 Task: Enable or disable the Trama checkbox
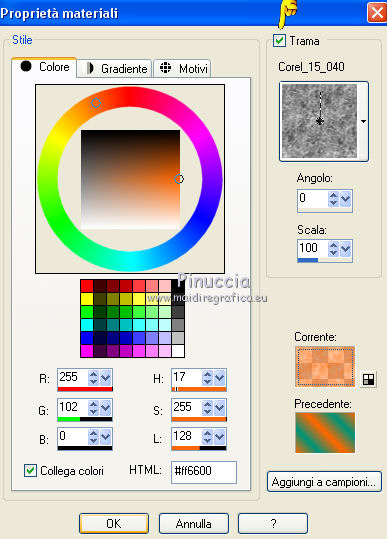pyautogui.click(x=279, y=41)
